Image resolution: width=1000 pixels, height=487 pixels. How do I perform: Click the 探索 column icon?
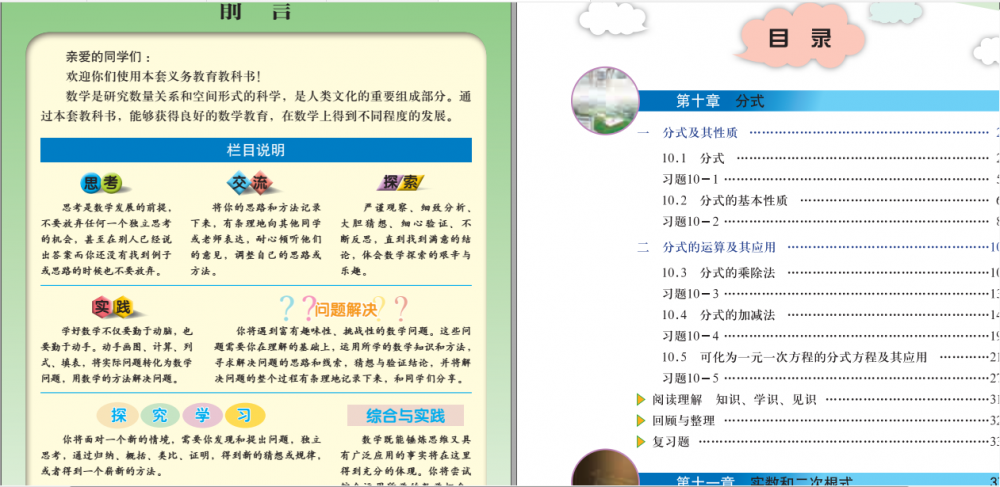[x=401, y=183]
